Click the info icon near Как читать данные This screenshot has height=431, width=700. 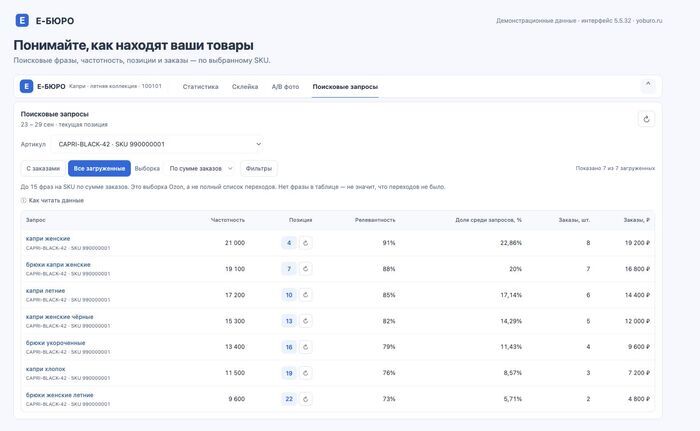24,201
